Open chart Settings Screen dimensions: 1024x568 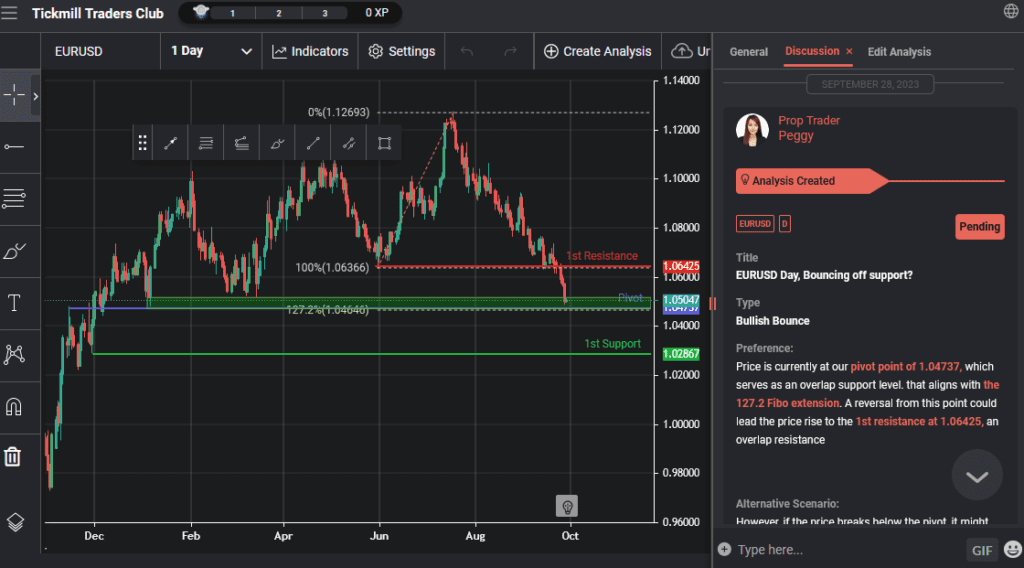pos(402,51)
